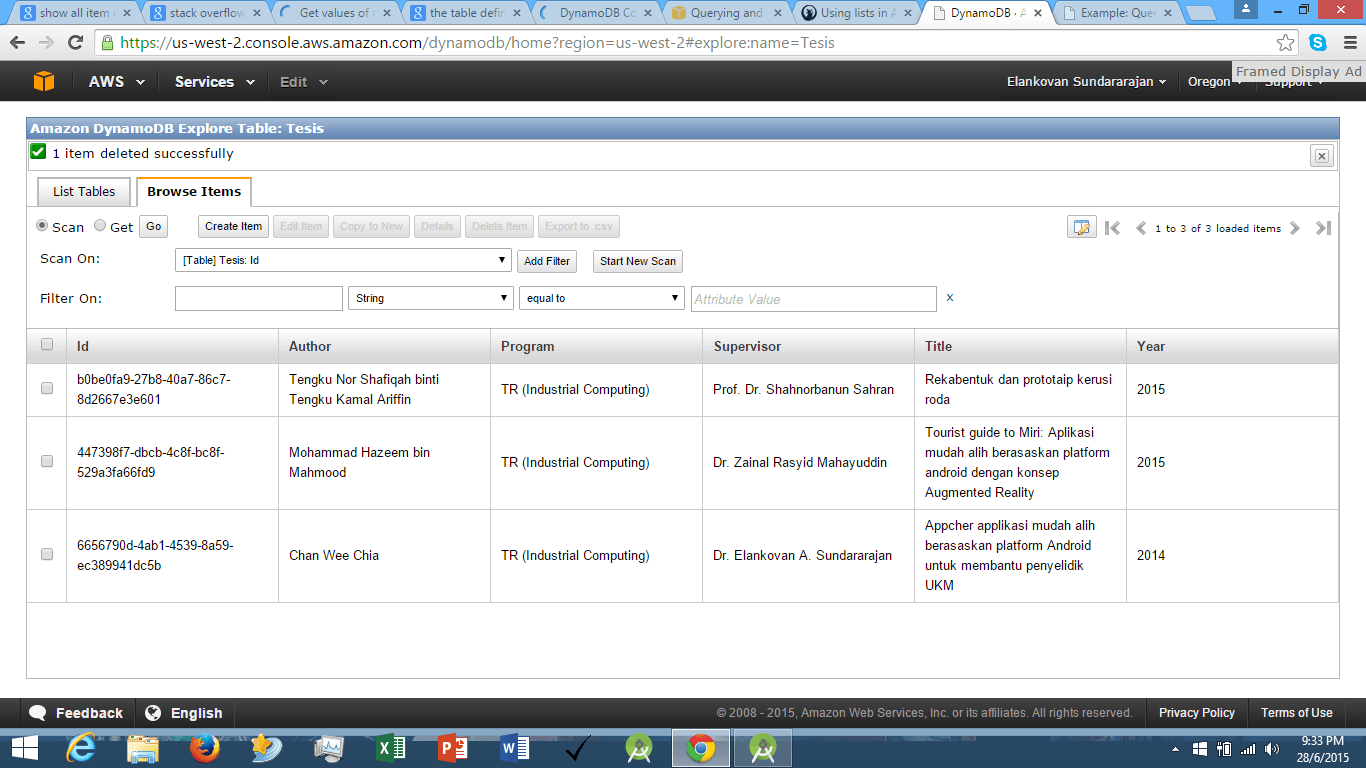Open the Oregon region dropdown
The image size is (1366, 768).
(1215, 82)
